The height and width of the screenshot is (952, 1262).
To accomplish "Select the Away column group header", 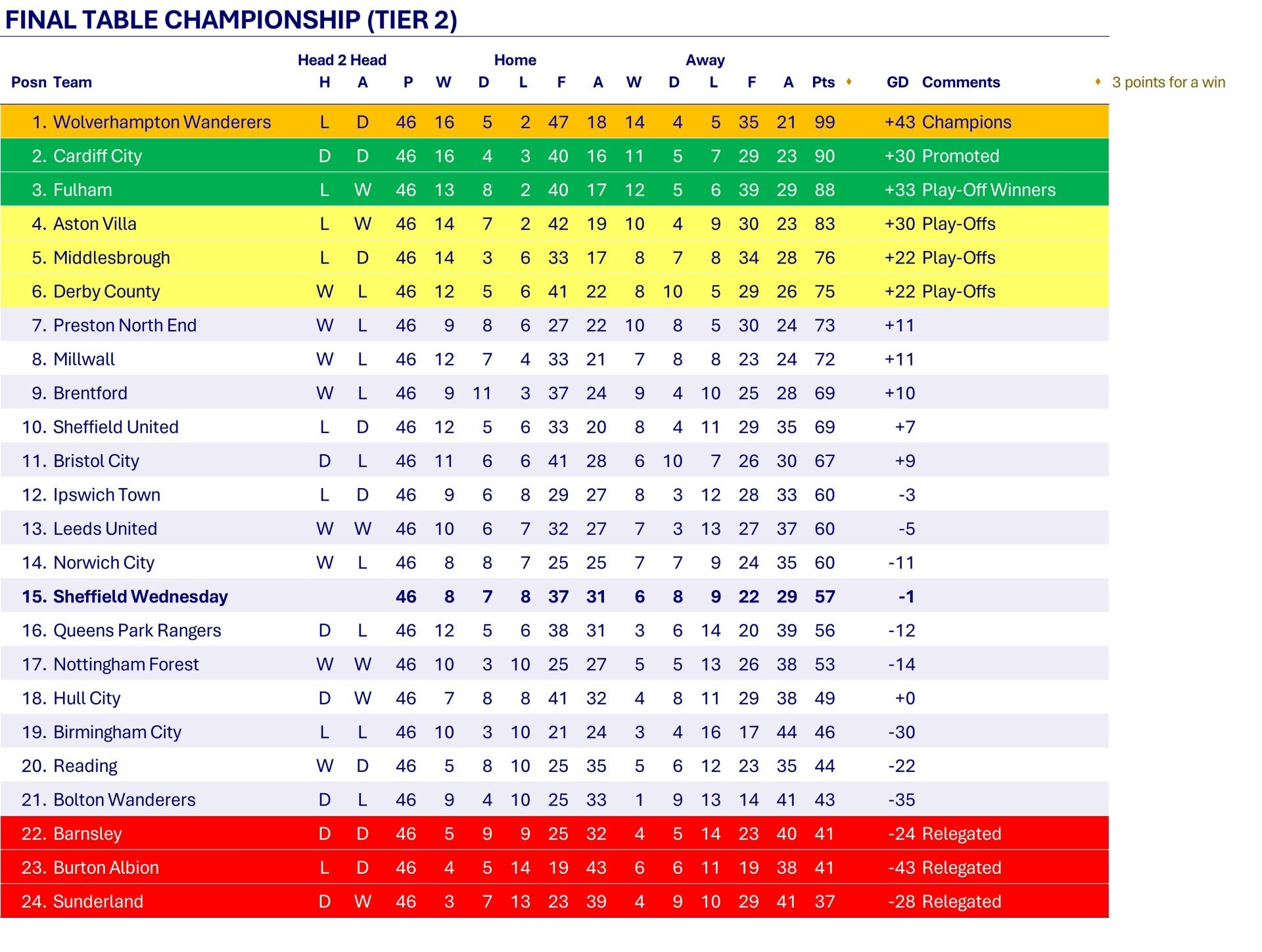I will point(705,60).
